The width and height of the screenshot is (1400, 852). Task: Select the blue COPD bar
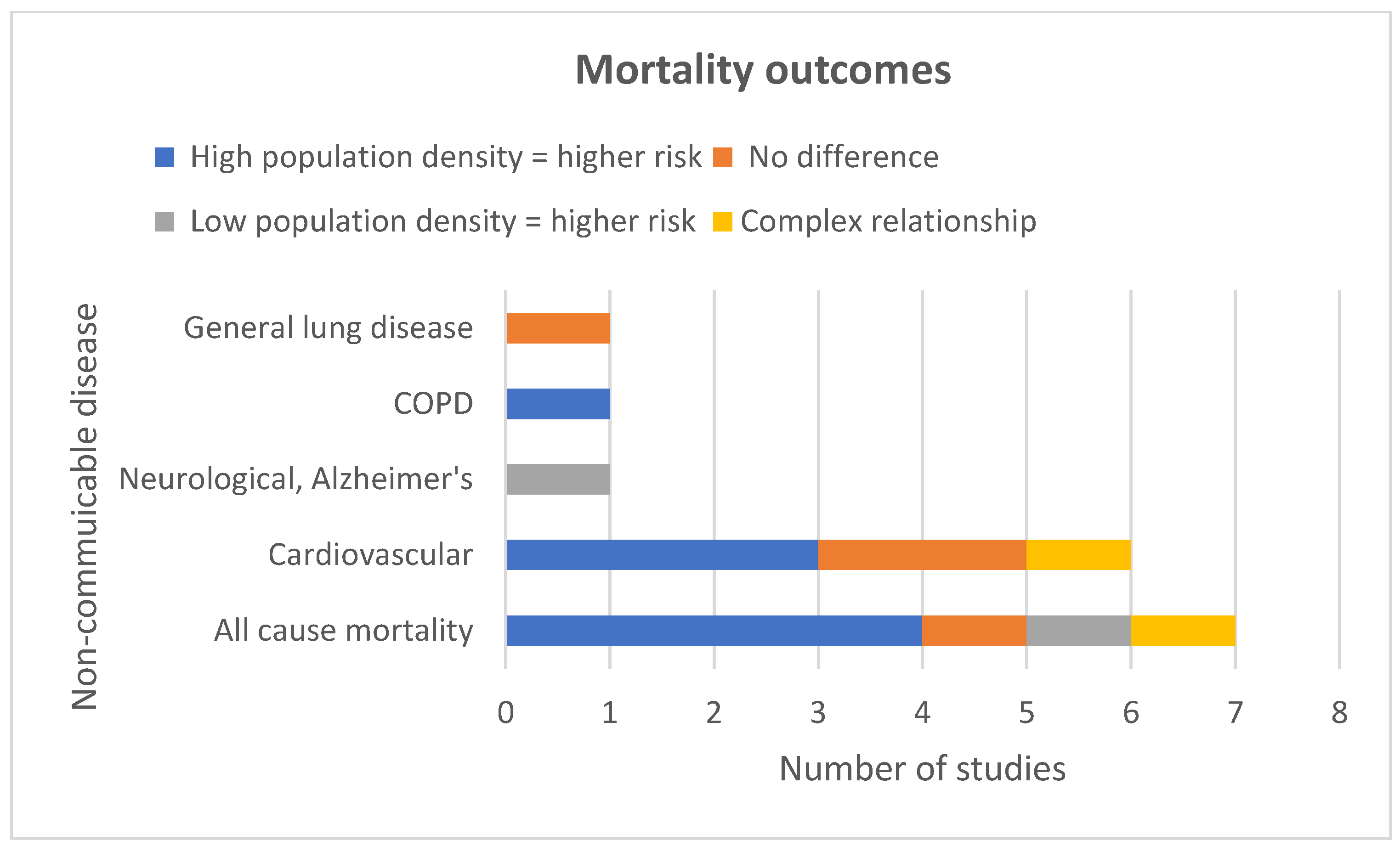click(558, 404)
